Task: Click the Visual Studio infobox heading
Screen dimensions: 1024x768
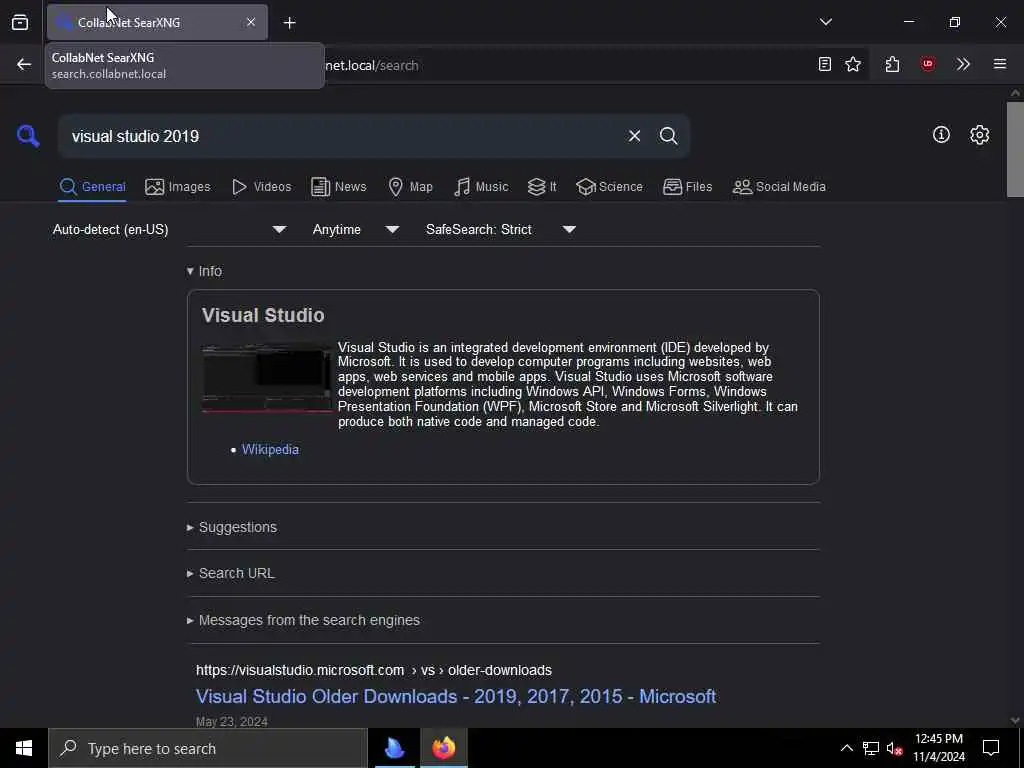Action: [x=263, y=315]
